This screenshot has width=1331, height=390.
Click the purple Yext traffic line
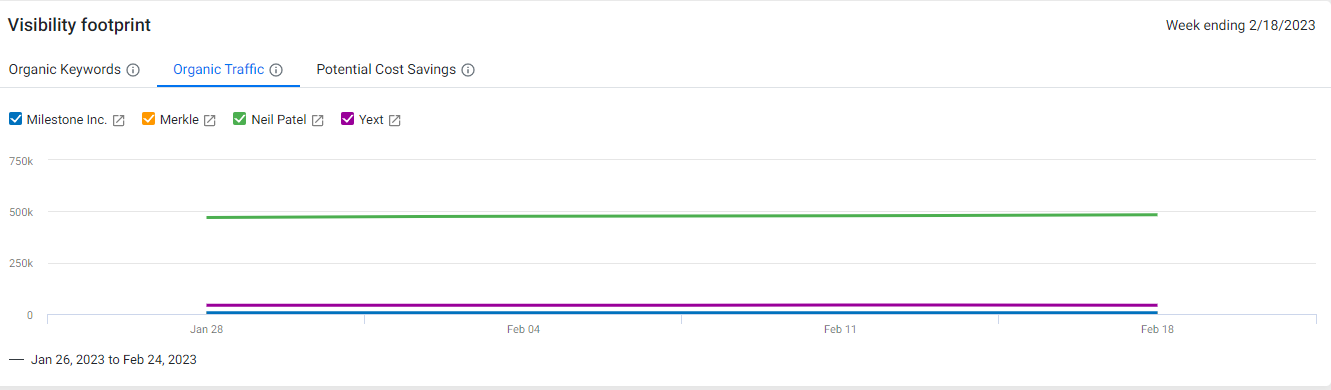click(x=681, y=305)
